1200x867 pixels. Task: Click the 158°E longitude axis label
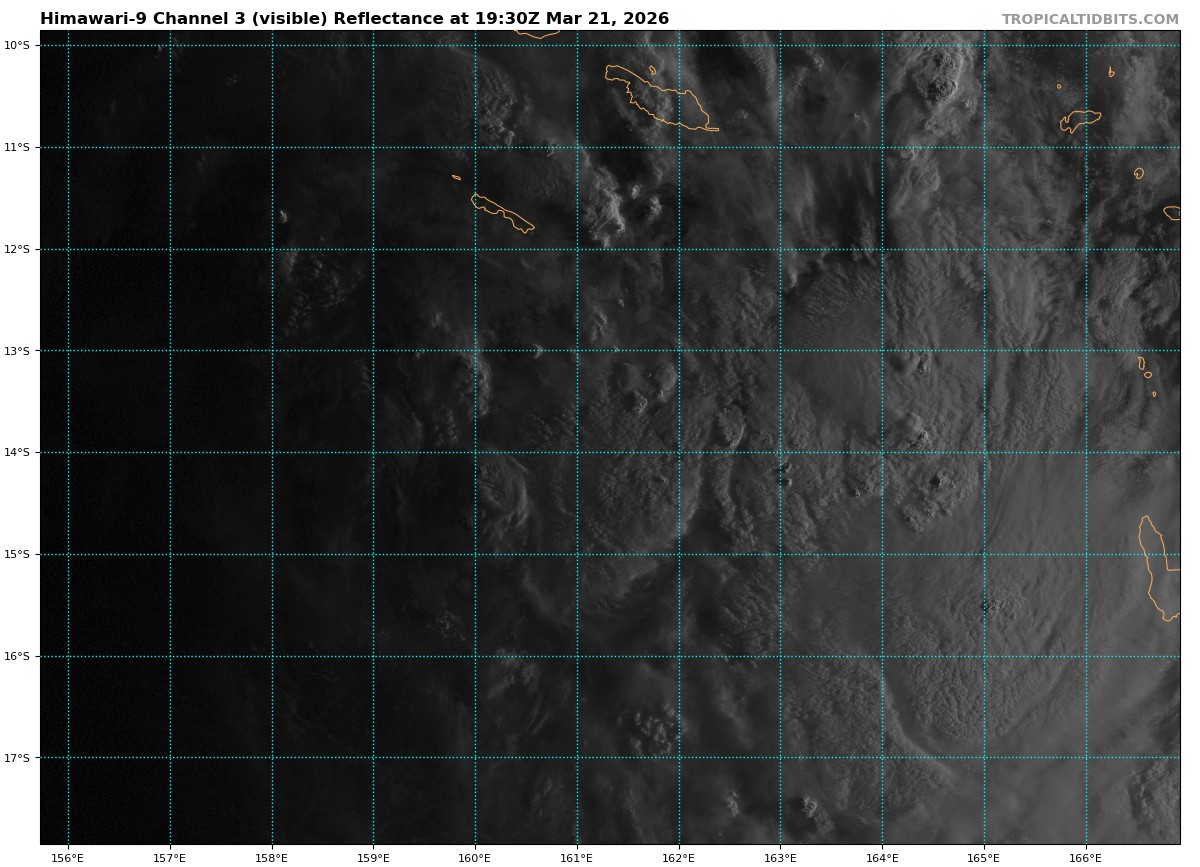click(x=272, y=857)
